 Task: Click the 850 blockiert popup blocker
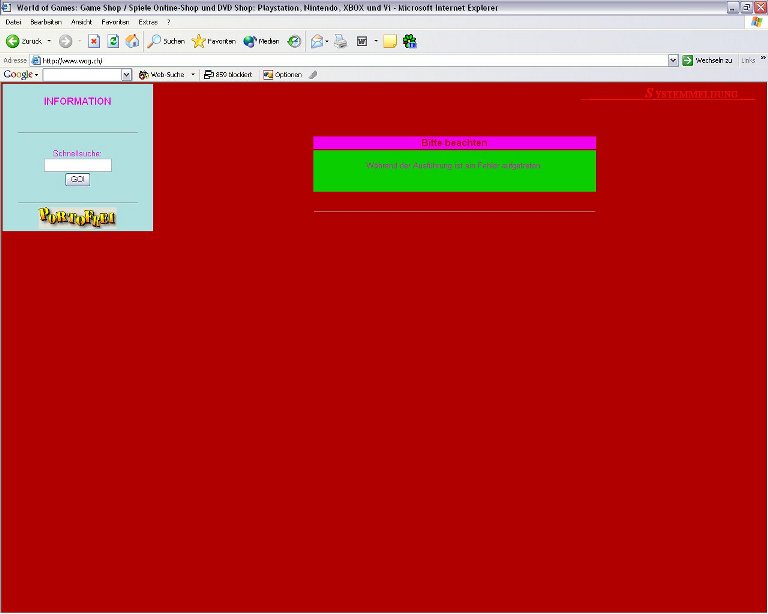point(227,75)
